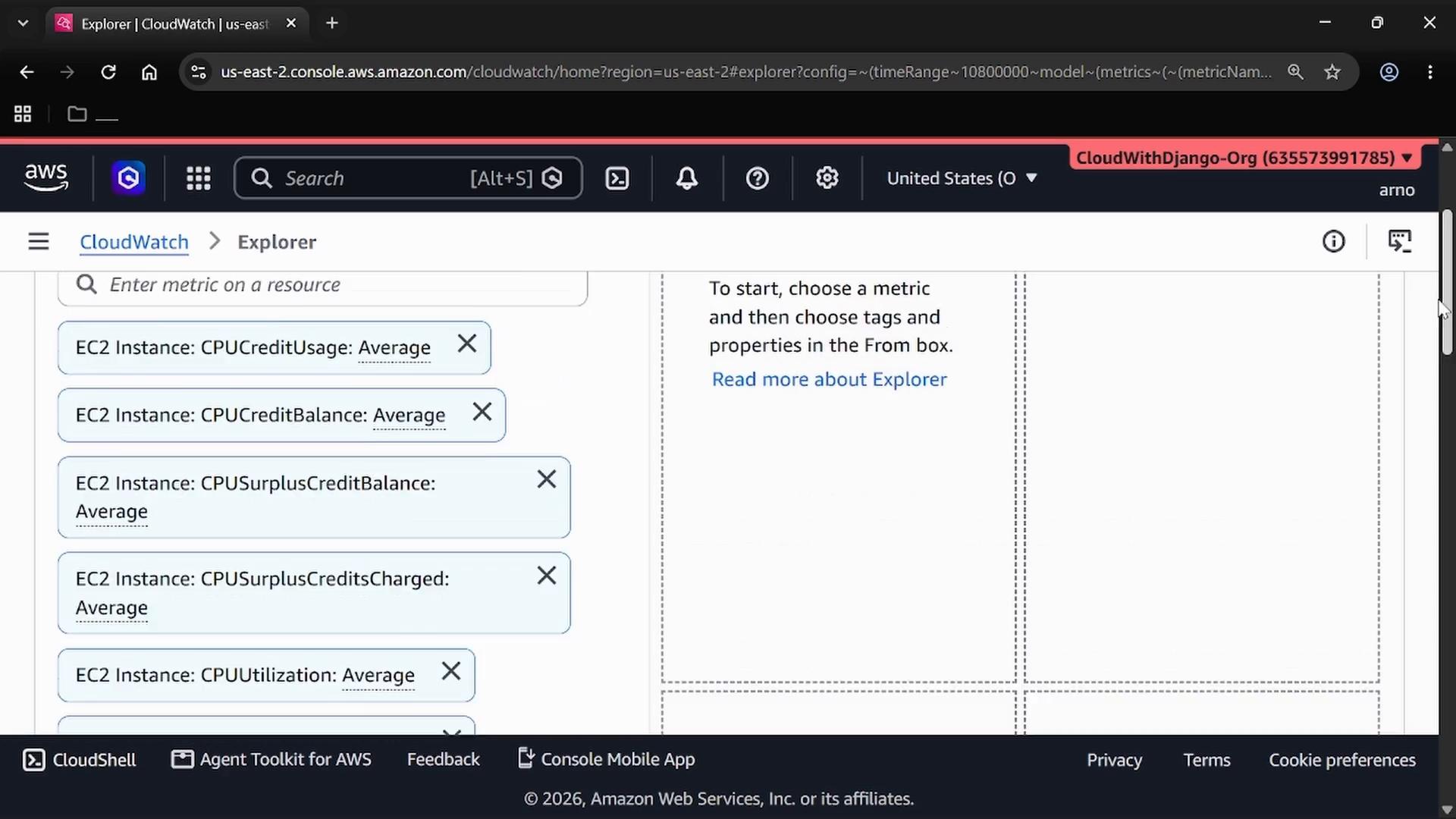Click the Enter metric on a resource field
Screen dimensions: 1456x819
point(322,287)
